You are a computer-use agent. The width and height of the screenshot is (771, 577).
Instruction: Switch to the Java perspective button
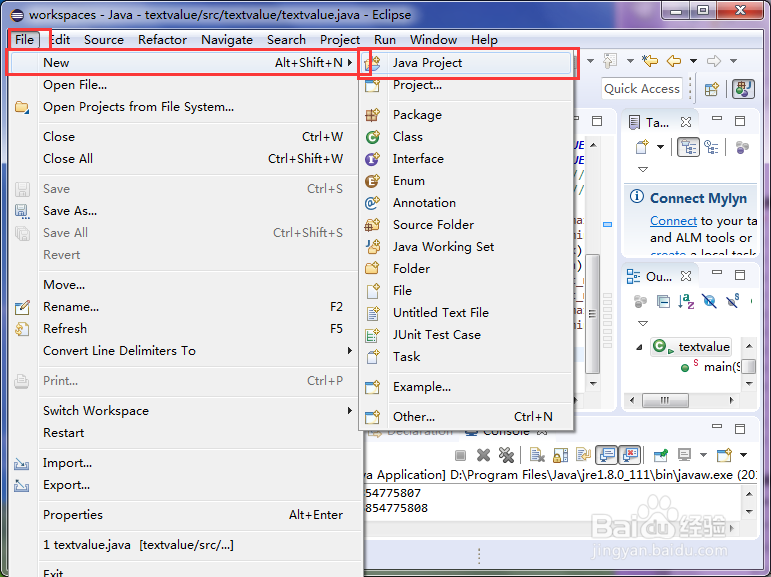coord(743,90)
